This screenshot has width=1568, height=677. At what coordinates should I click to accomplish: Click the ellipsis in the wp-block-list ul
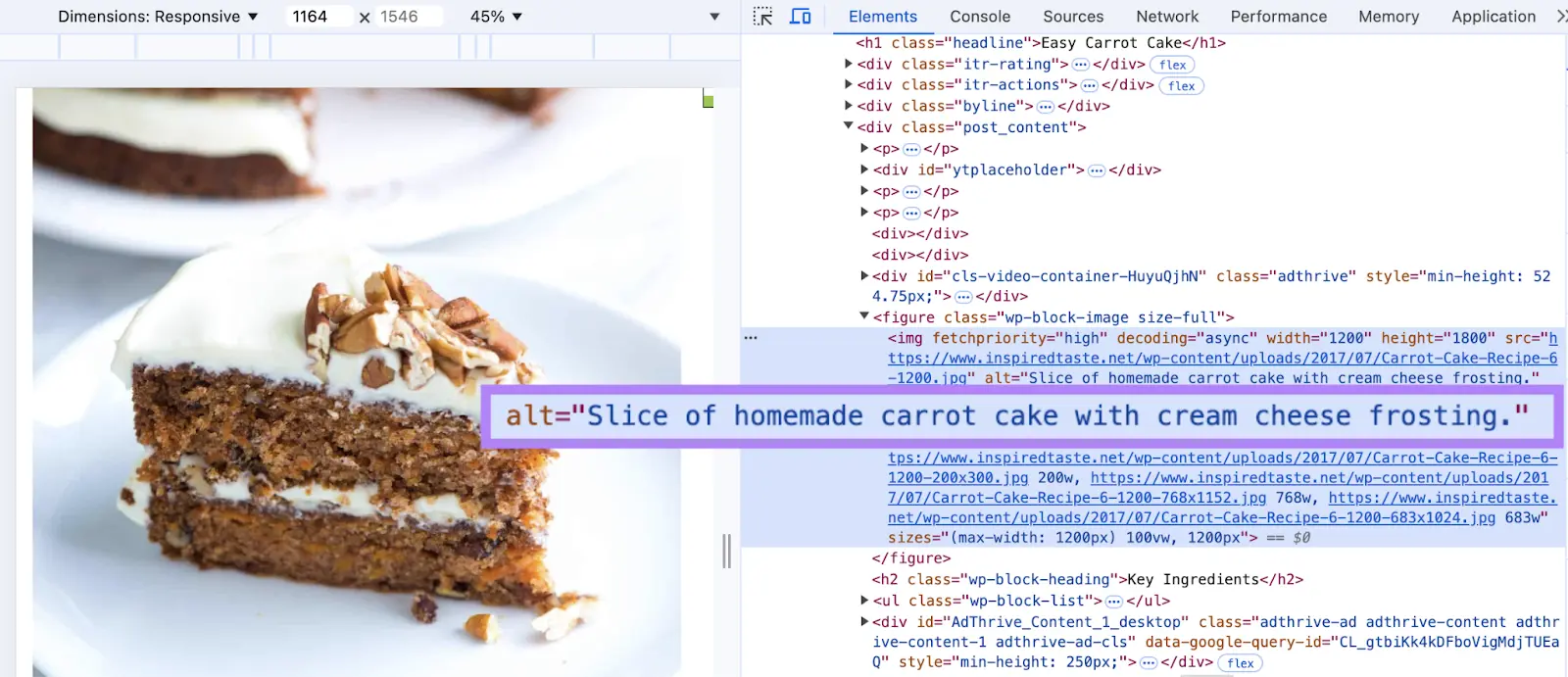click(x=1114, y=602)
